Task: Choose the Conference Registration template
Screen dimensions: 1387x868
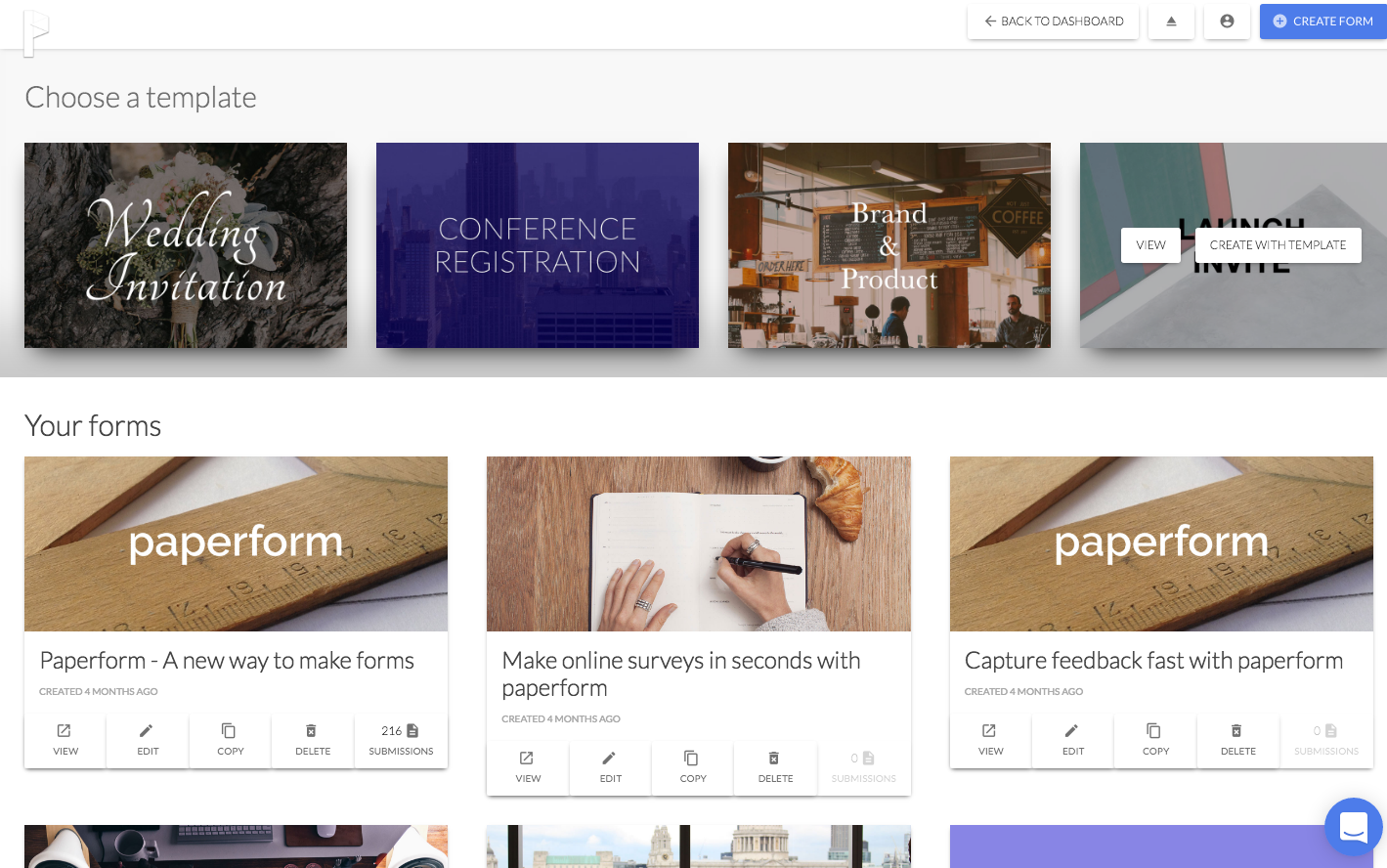Action: [x=538, y=245]
